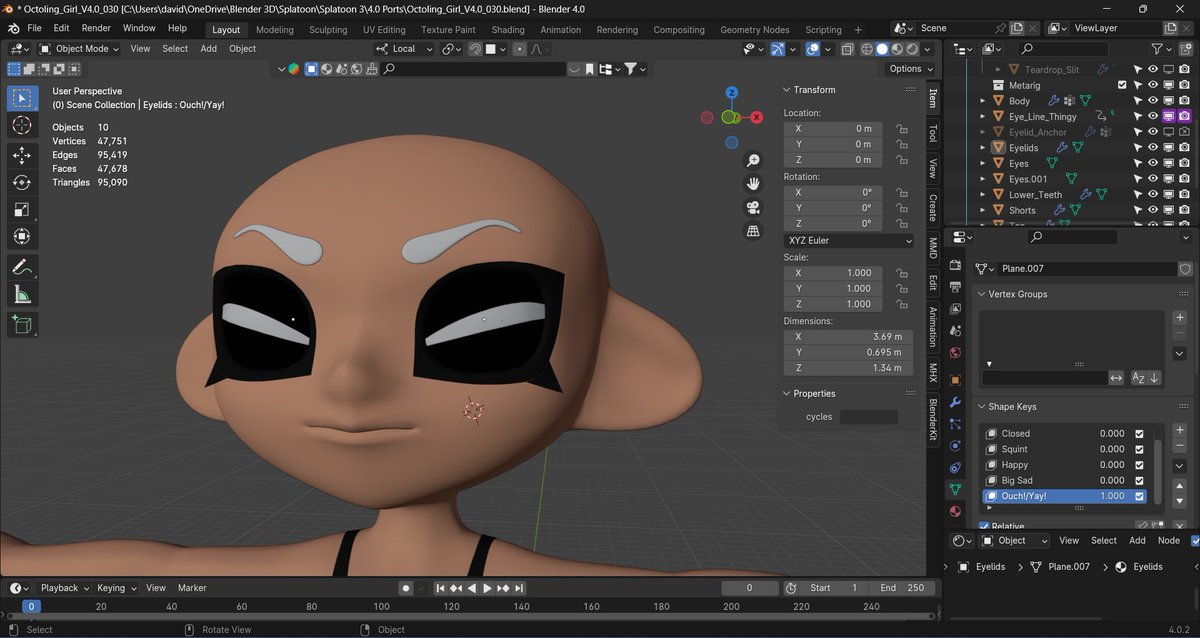
Task: Click the Z axis on navigation gizmo
Action: tap(732, 93)
